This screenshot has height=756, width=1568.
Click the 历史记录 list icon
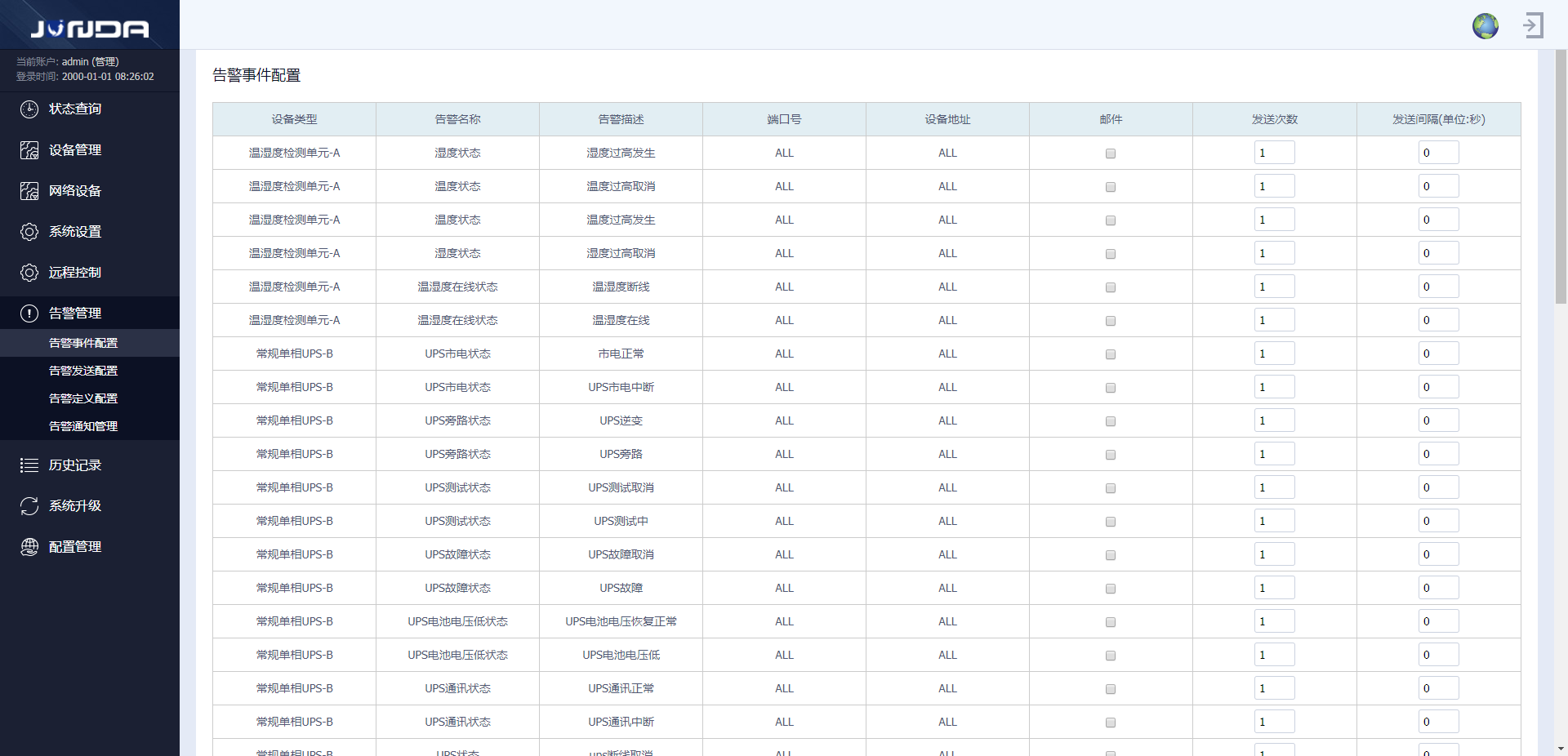[29, 465]
